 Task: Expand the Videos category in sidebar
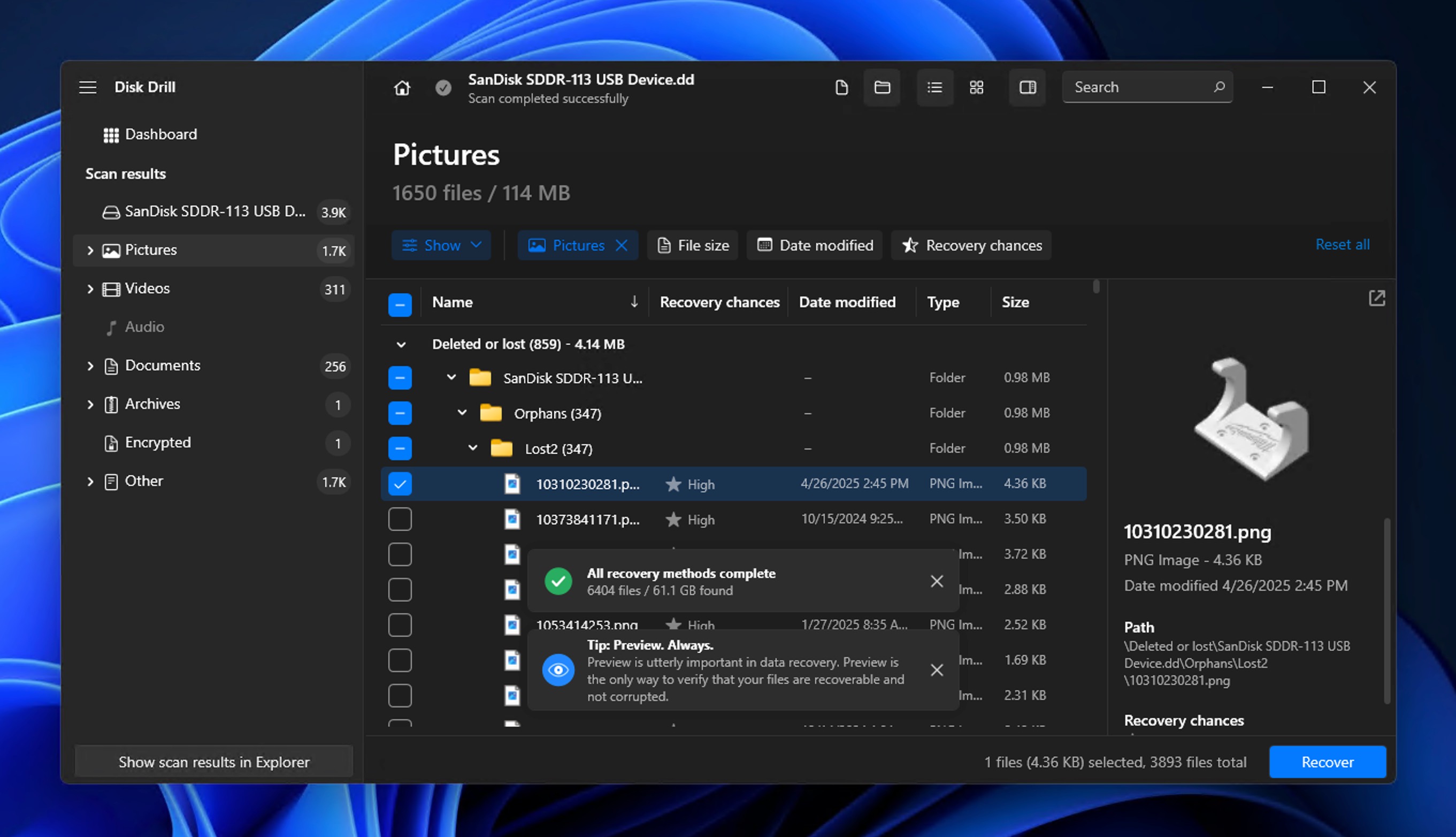[90, 288]
